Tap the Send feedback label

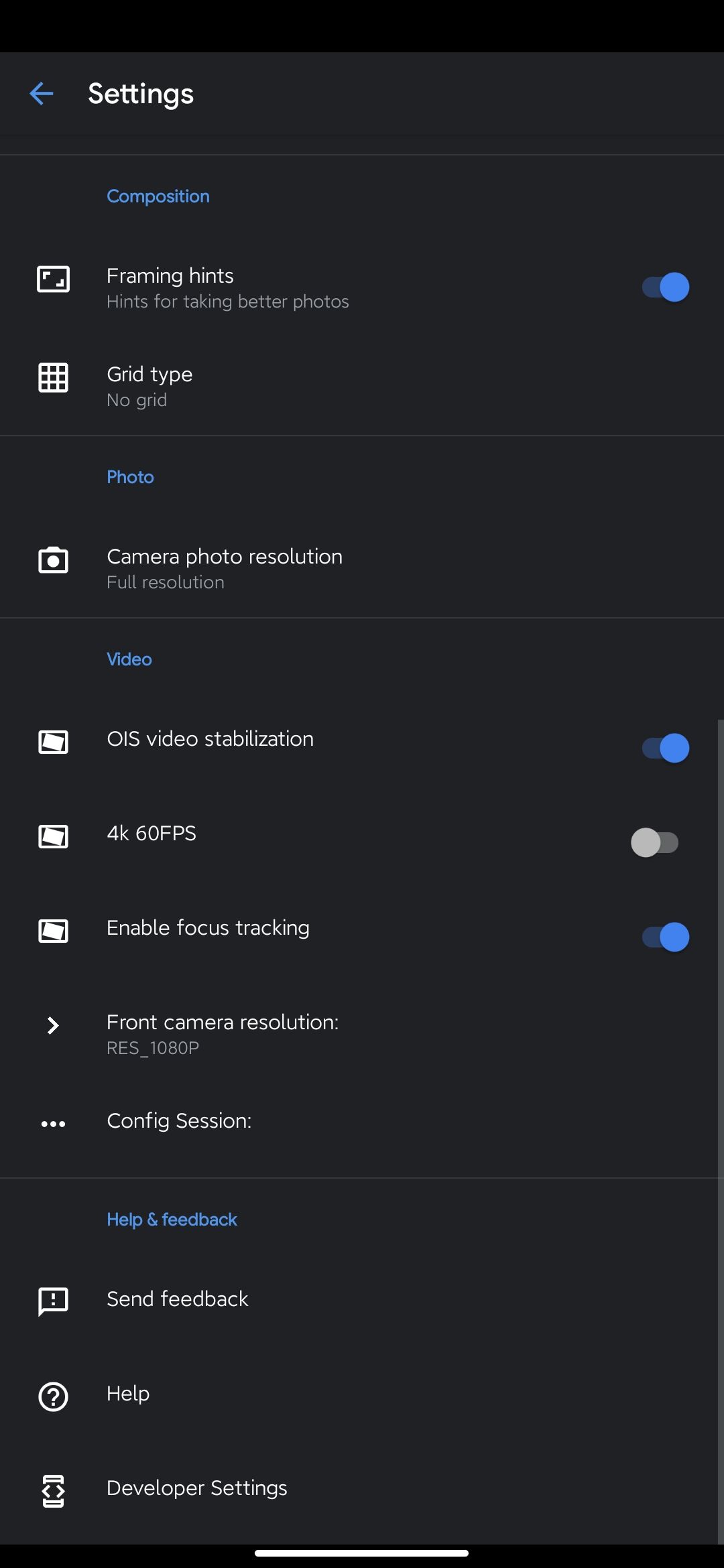coord(178,1299)
